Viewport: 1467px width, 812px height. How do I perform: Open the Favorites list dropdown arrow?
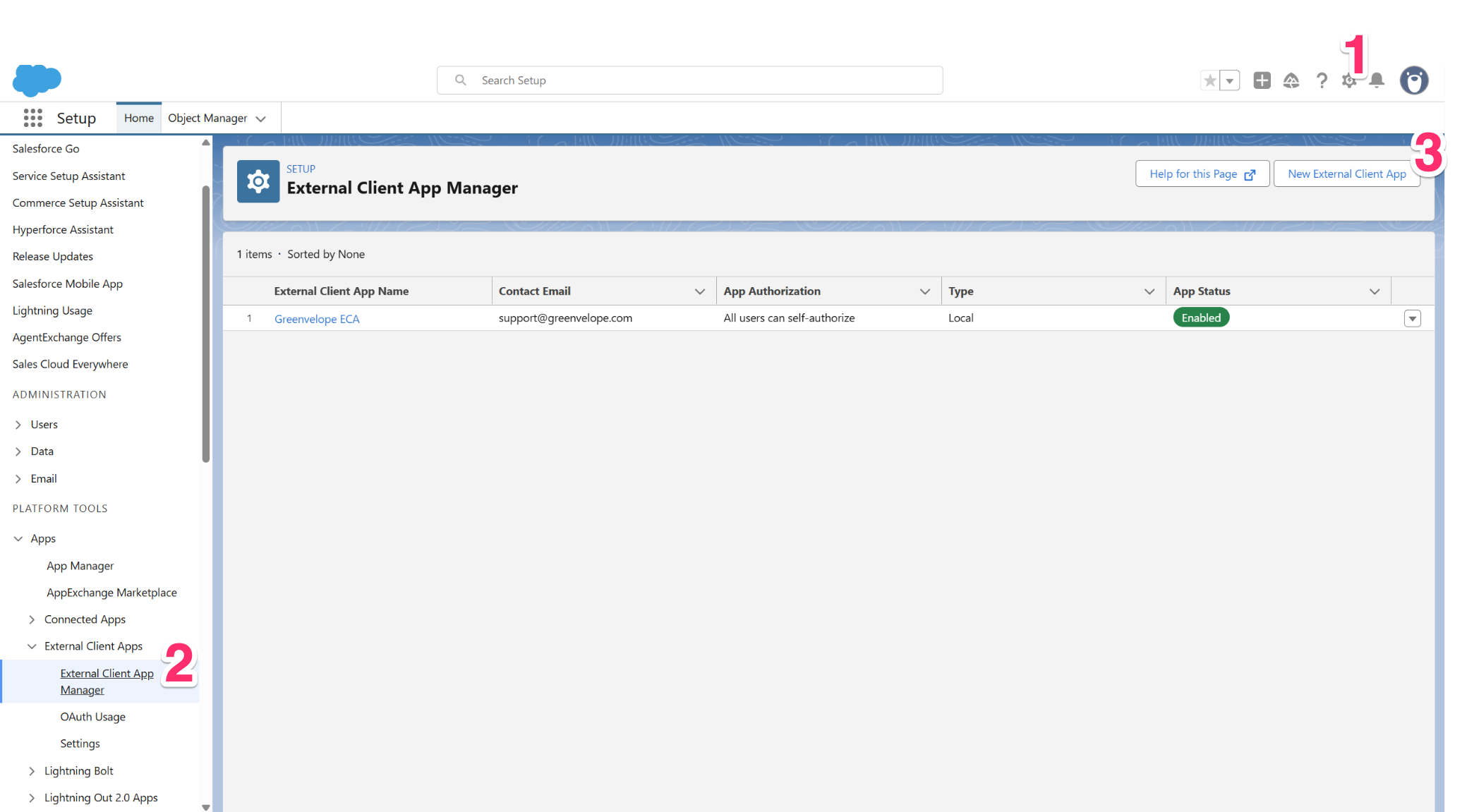click(x=1230, y=80)
